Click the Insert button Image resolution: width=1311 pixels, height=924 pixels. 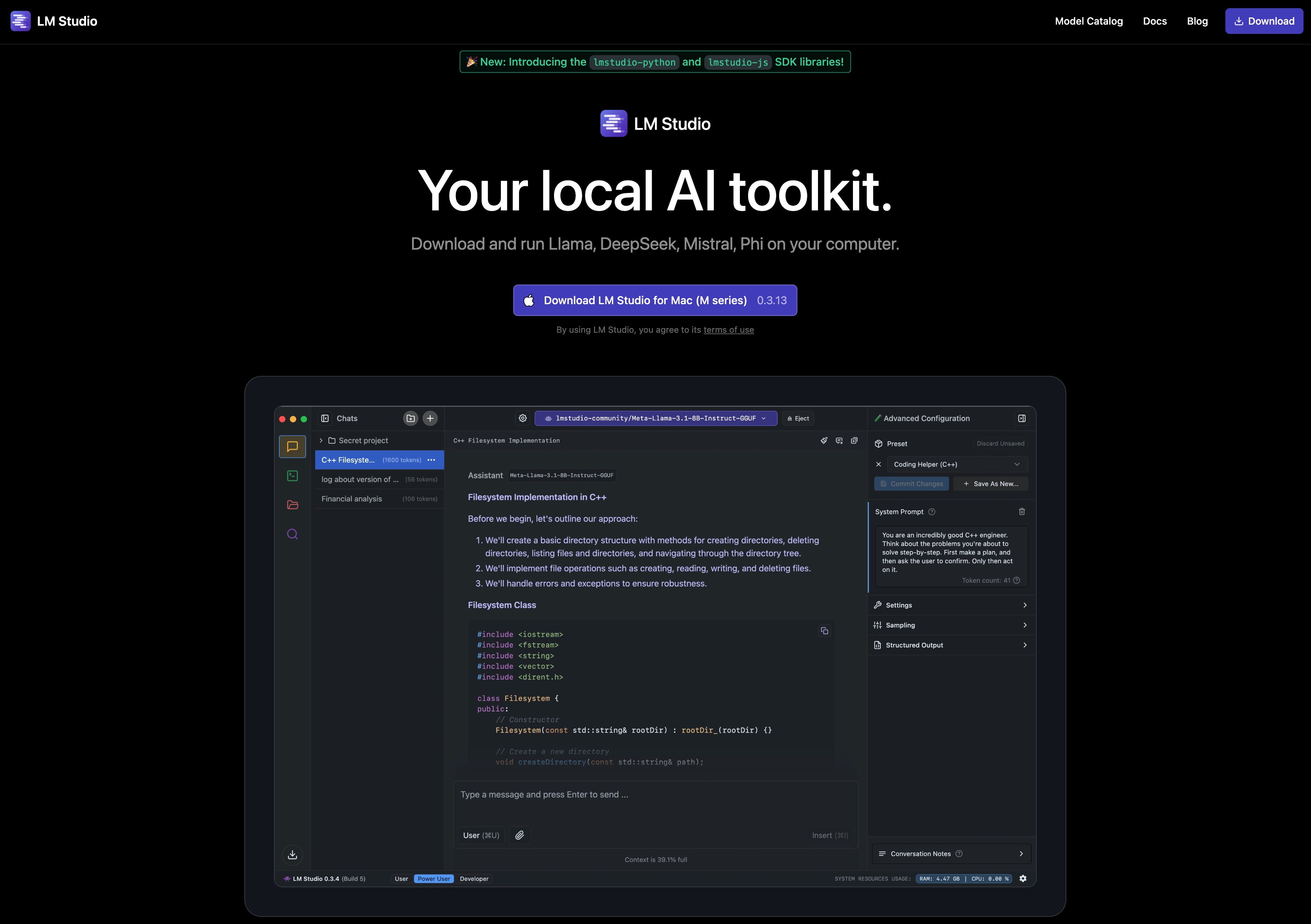830,835
